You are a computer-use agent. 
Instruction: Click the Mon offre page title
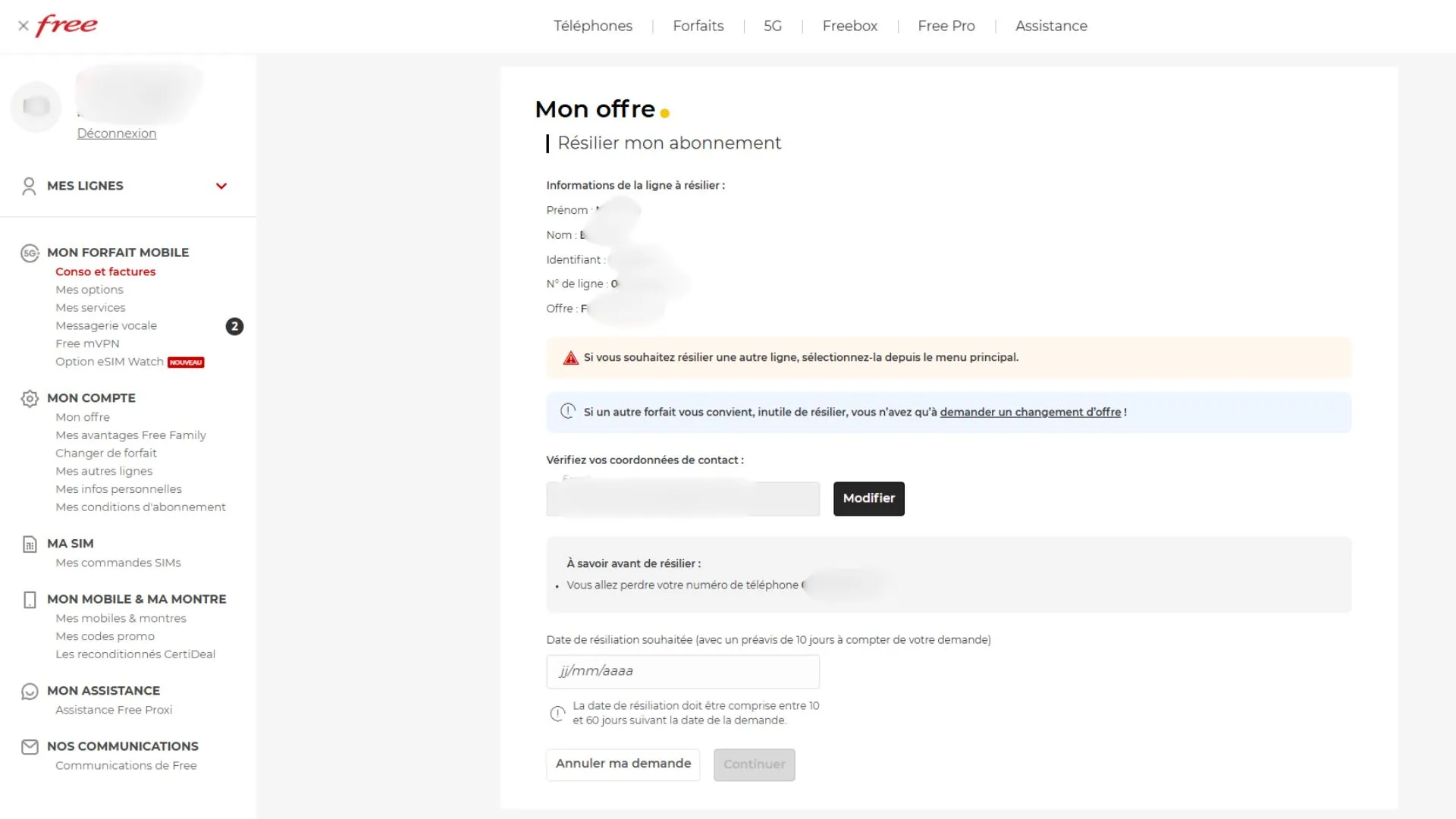[595, 109]
